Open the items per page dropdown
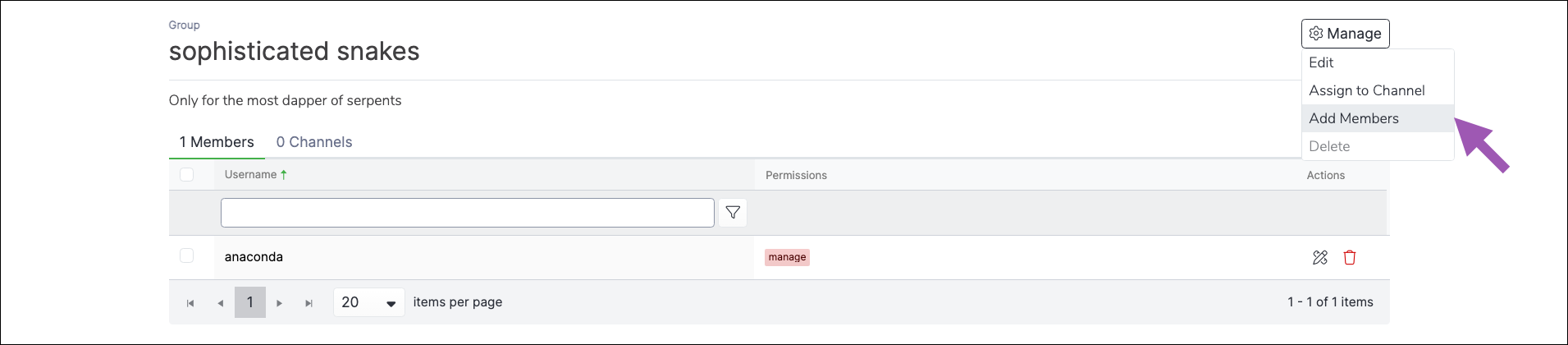Viewport: 1568px width, 345px height. (368, 302)
